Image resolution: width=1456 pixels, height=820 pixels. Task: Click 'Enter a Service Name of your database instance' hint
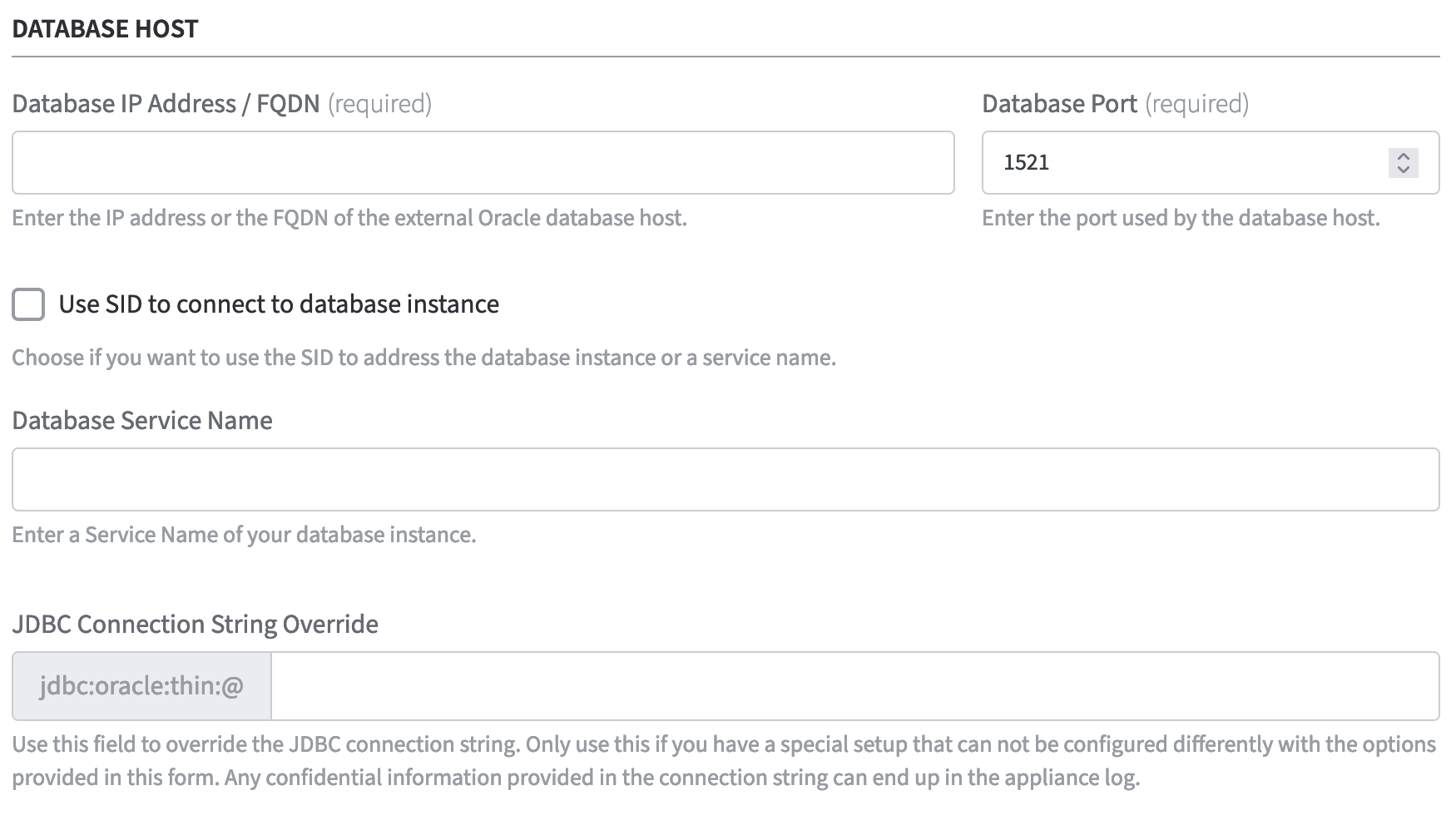(244, 535)
